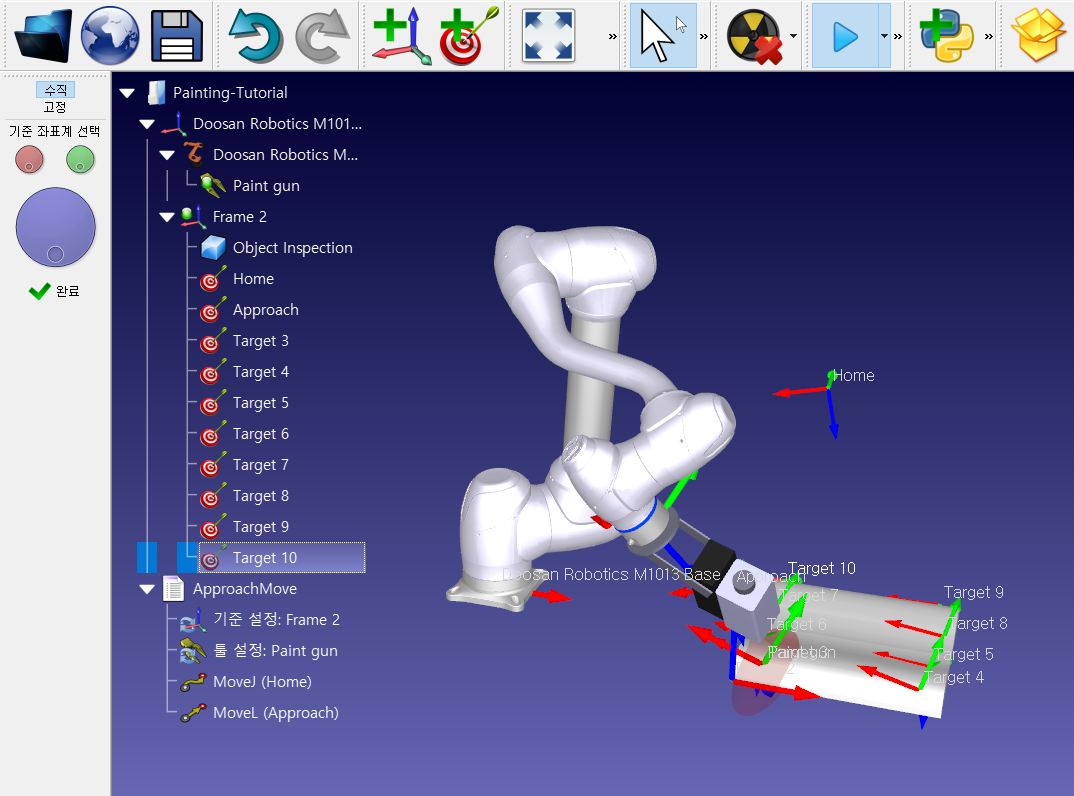Open dropdown arrow beside play button
Image resolution: width=1074 pixels, height=796 pixels.
(884, 36)
